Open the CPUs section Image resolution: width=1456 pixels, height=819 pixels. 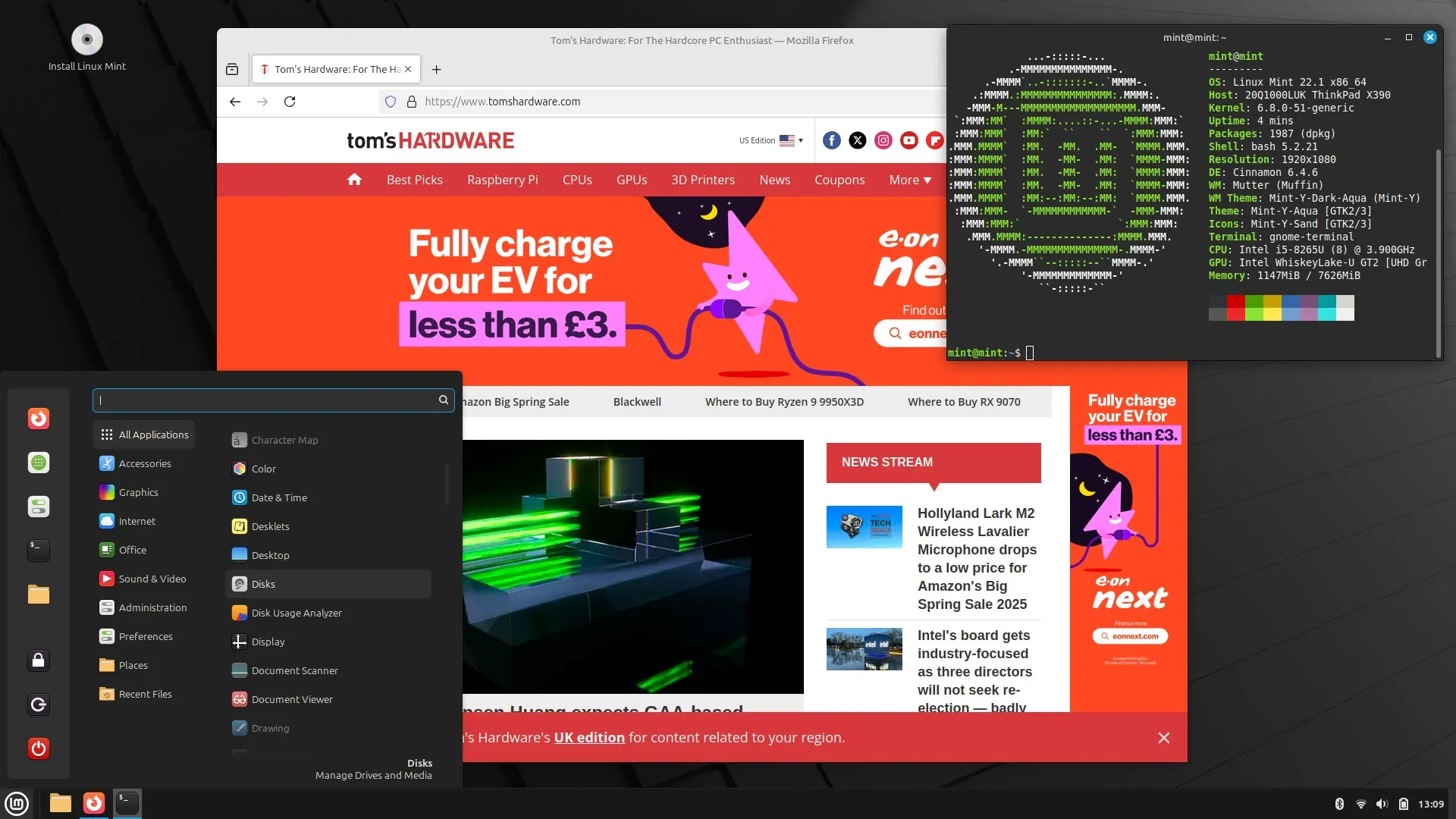pyautogui.click(x=577, y=180)
